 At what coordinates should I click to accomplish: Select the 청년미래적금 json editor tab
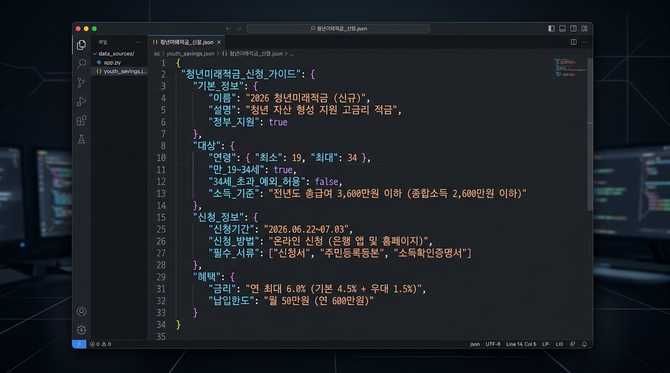[186, 42]
